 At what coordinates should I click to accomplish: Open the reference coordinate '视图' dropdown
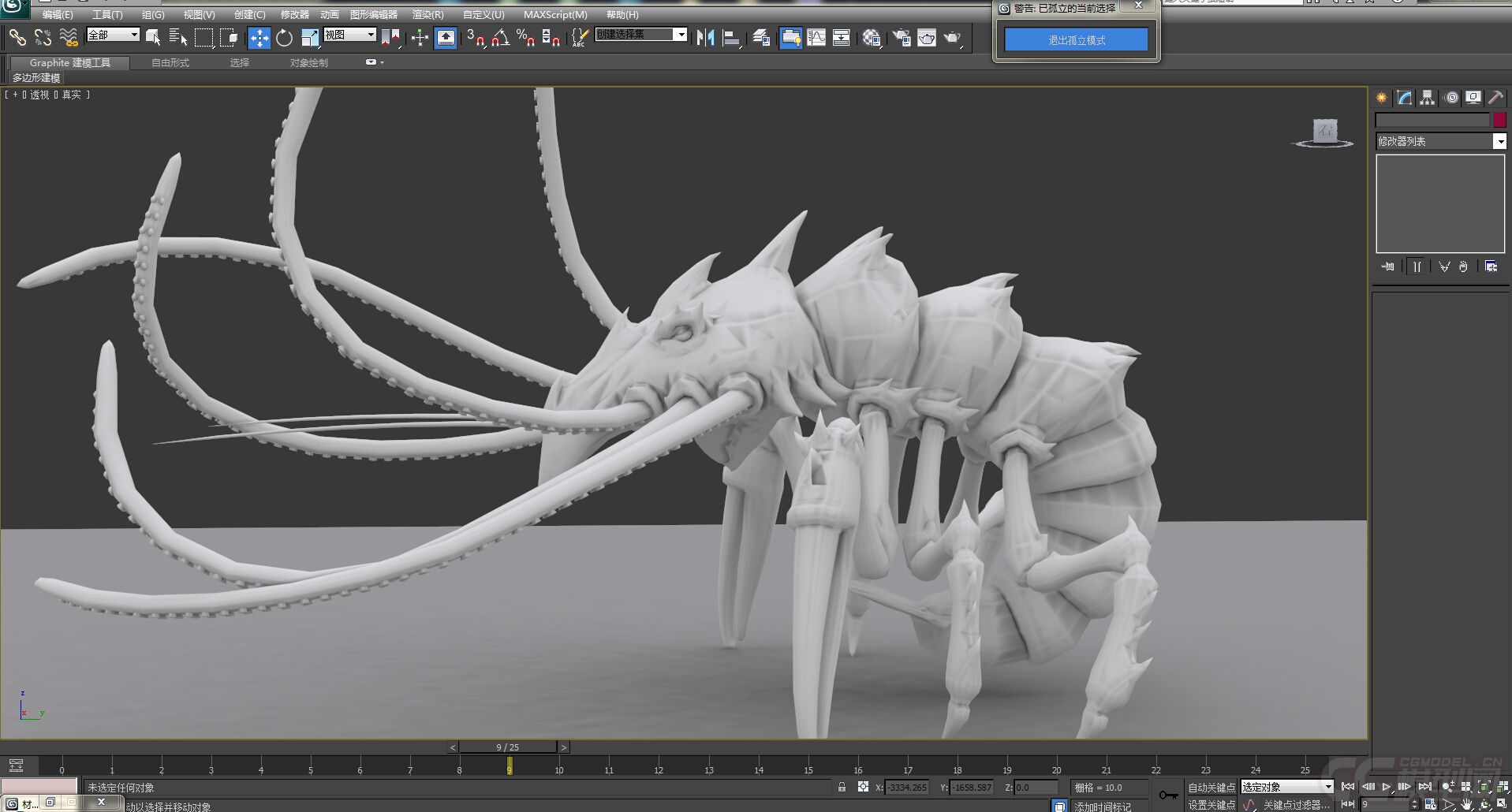pyautogui.click(x=349, y=35)
